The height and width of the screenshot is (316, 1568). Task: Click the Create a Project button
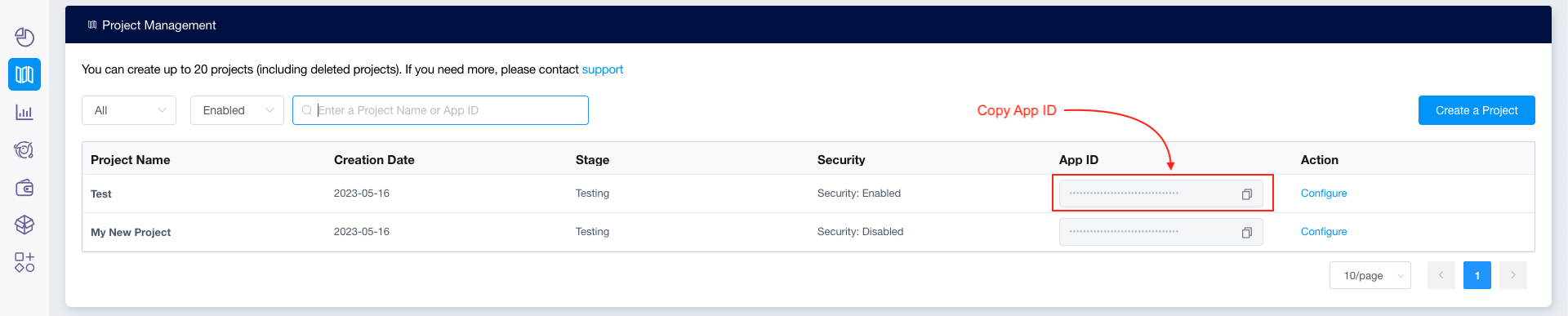[x=1477, y=110]
